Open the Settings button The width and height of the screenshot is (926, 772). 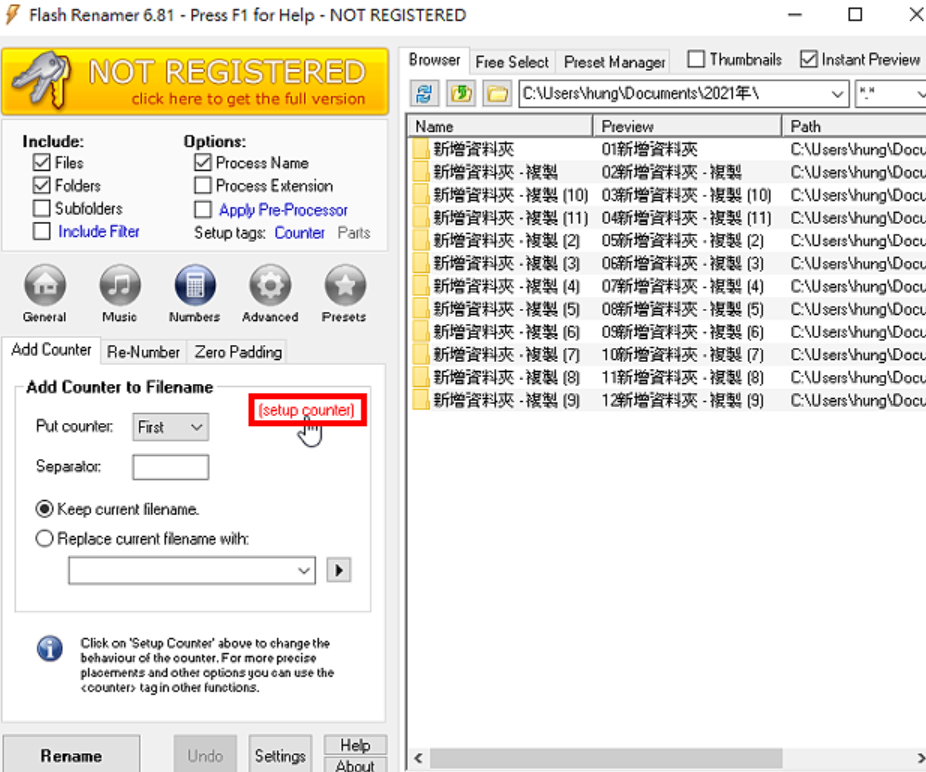280,755
